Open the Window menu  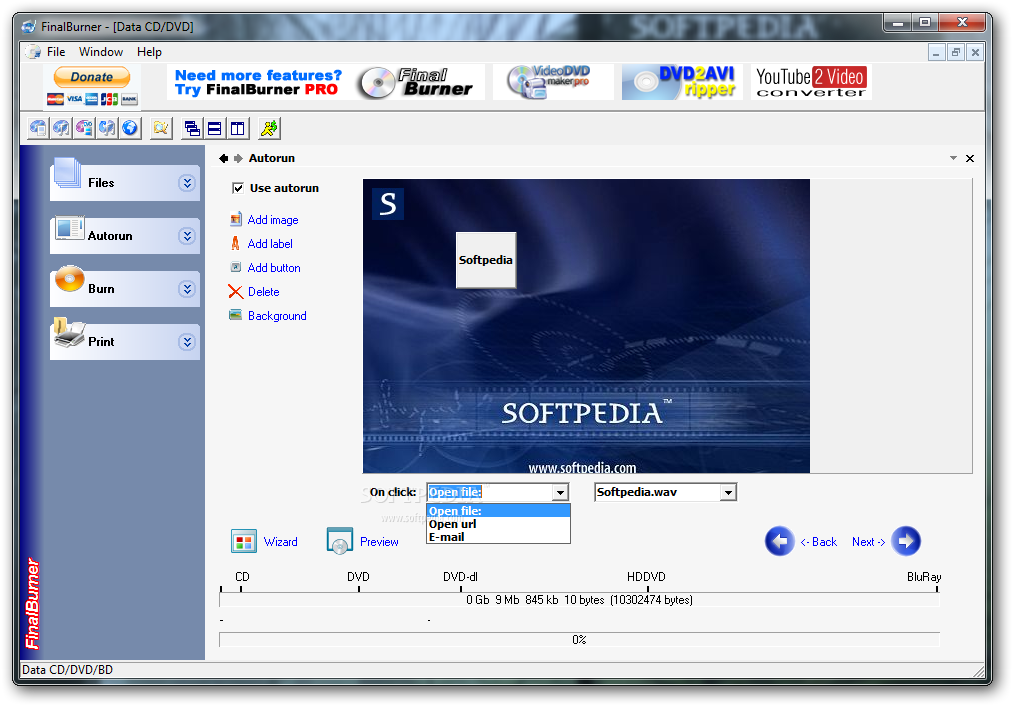click(101, 52)
